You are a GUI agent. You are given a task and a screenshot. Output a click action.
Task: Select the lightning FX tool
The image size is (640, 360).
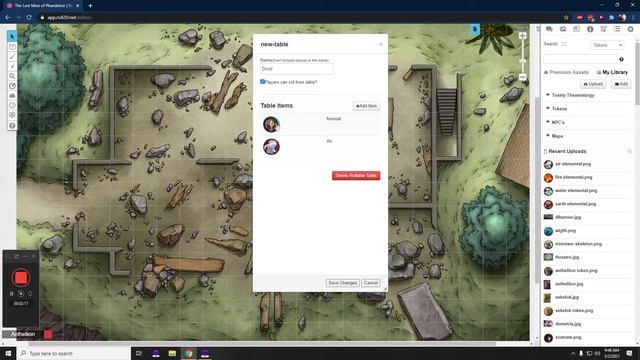click(12, 67)
